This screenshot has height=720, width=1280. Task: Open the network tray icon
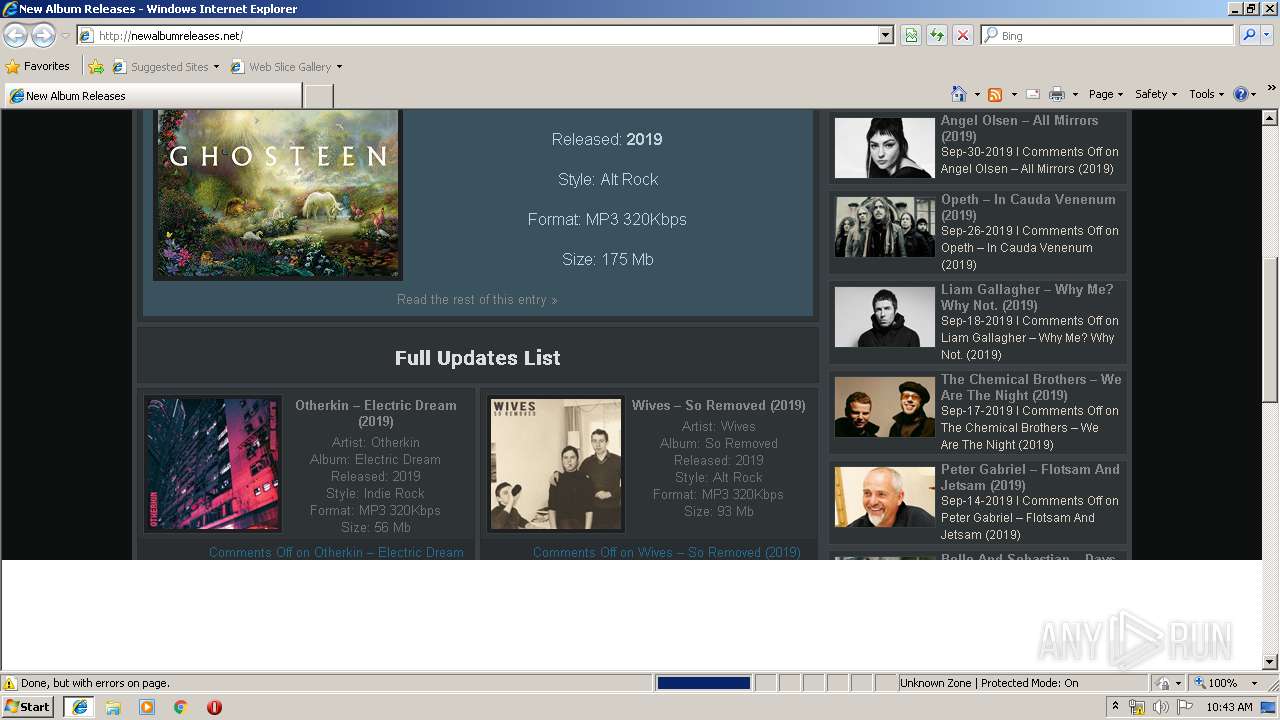[1137, 707]
